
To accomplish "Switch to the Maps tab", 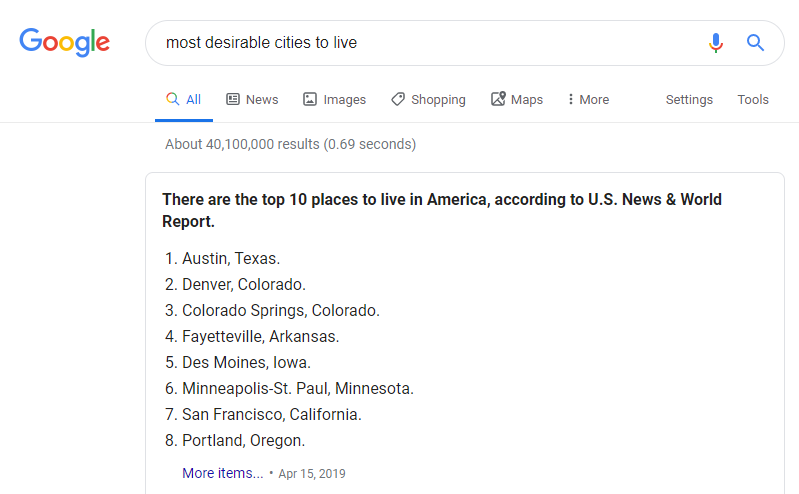I will (517, 99).
